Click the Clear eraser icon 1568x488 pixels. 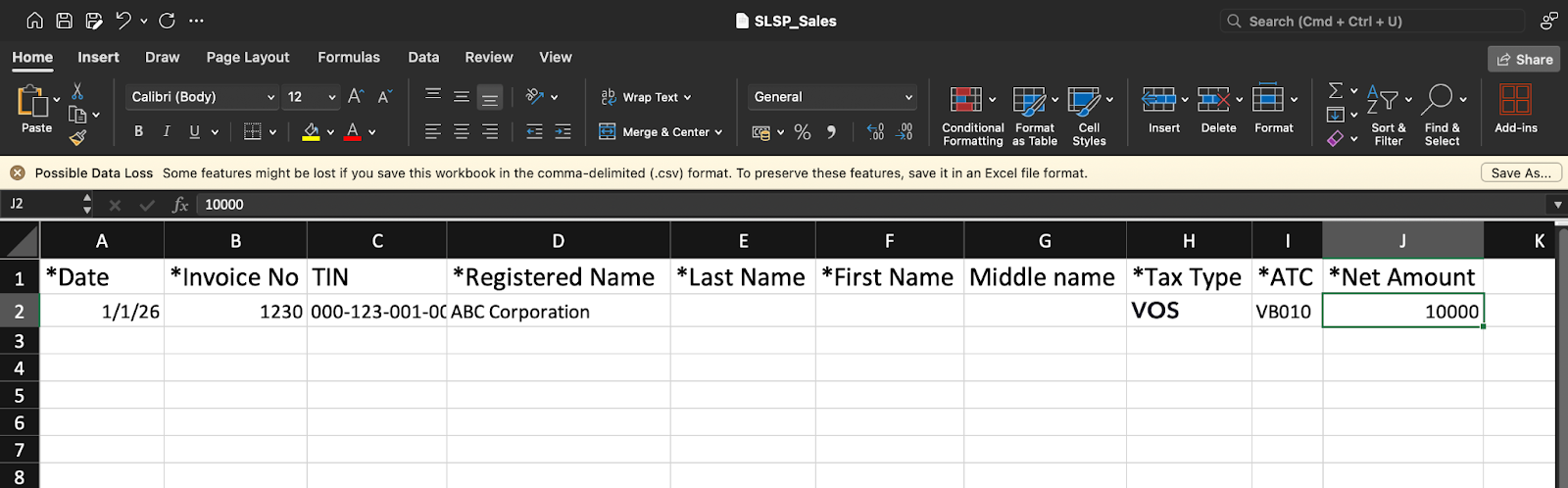click(x=1335, y=139)
